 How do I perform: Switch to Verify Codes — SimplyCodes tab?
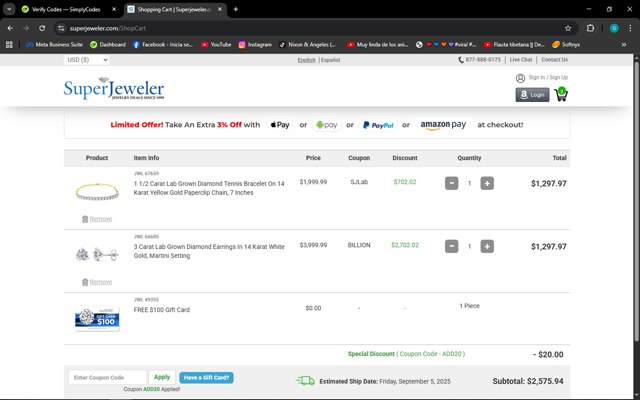pos(65,9)
